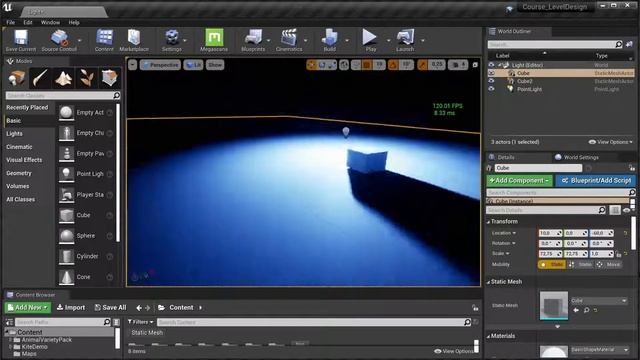Open the Lit view mode dropdown
This screenshot has width=640, height=360.
(x=193, y=65)
